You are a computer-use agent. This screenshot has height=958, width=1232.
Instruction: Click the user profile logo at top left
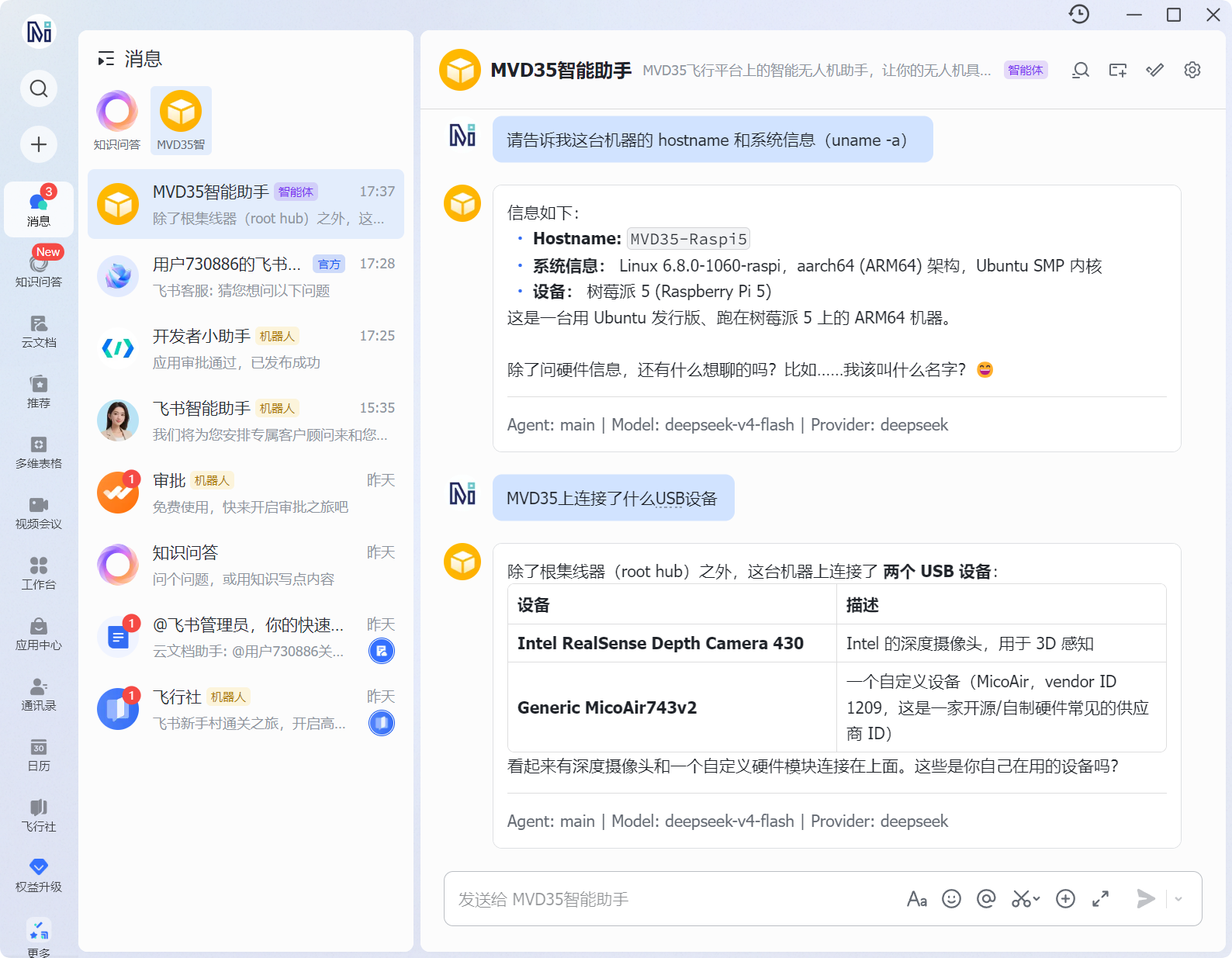pyautogui.click(x=39, y=32)
